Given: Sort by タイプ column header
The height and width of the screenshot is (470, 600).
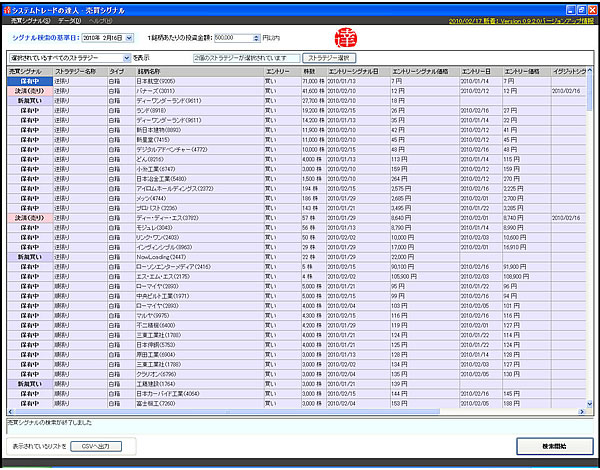Looking at the screenshot, I should point(121,72).
